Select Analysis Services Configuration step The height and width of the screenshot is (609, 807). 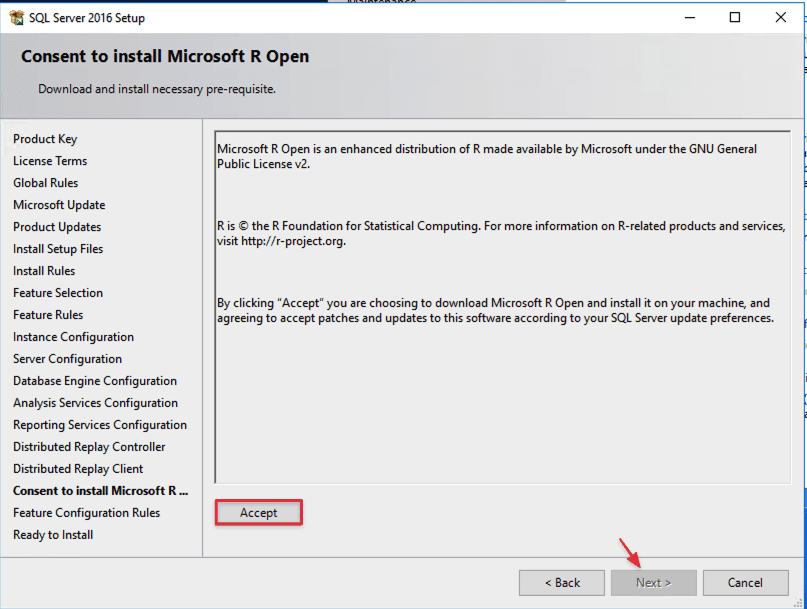(x=95, y=403)
